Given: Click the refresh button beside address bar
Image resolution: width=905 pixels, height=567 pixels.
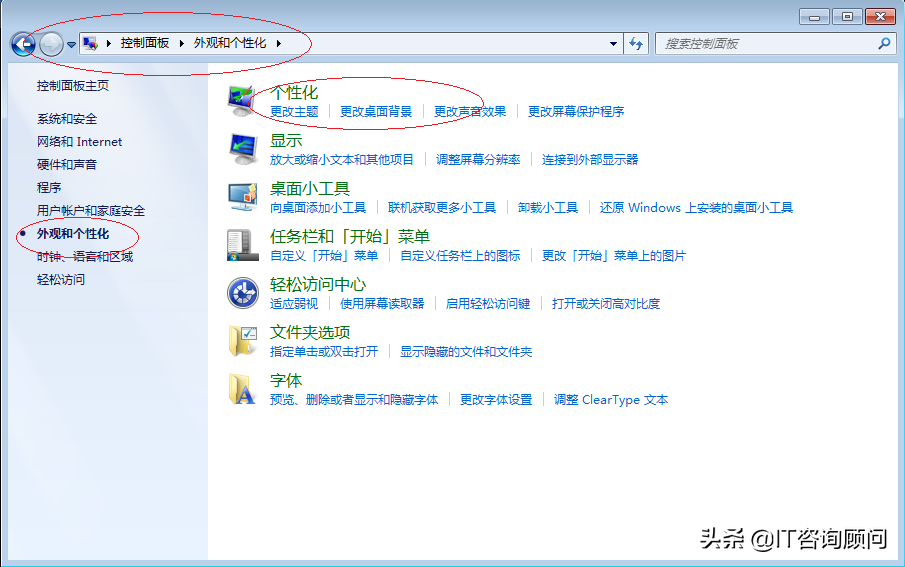Looking at the screenshot, I should pyautogui.click(x=636, y=44).
